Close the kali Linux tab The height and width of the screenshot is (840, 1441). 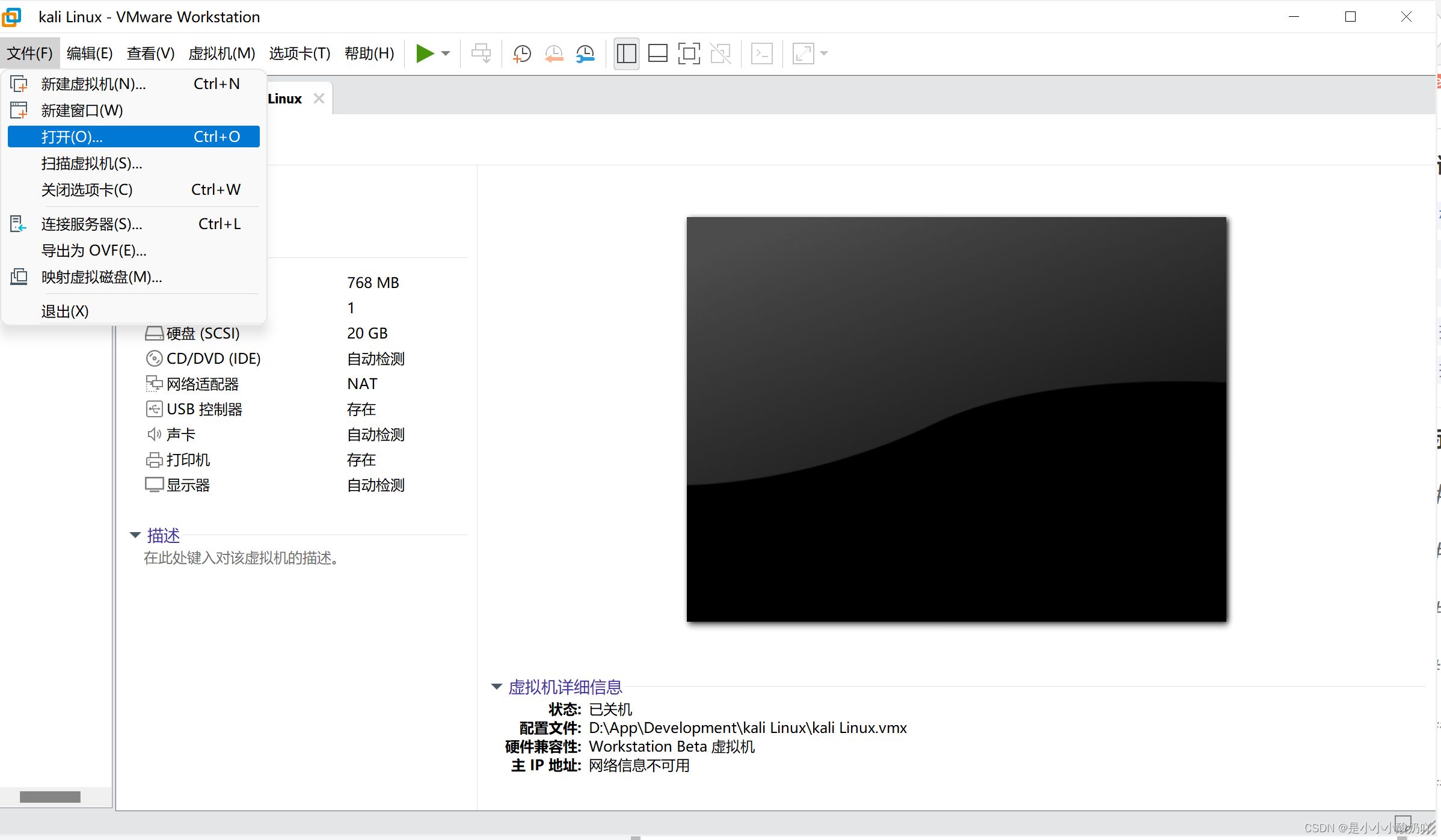point(319,99)
